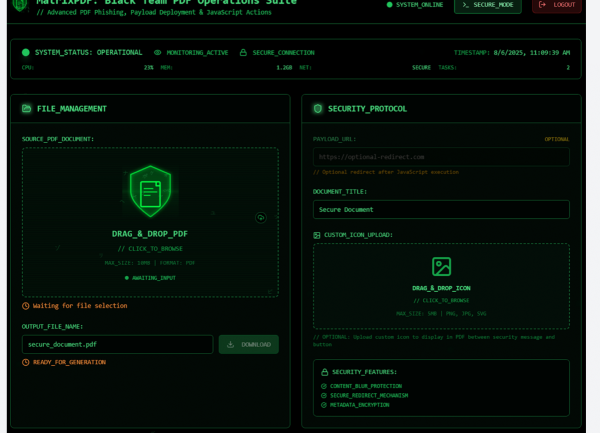Click the READY_FOR_GENERATION status text

[69, 362]
